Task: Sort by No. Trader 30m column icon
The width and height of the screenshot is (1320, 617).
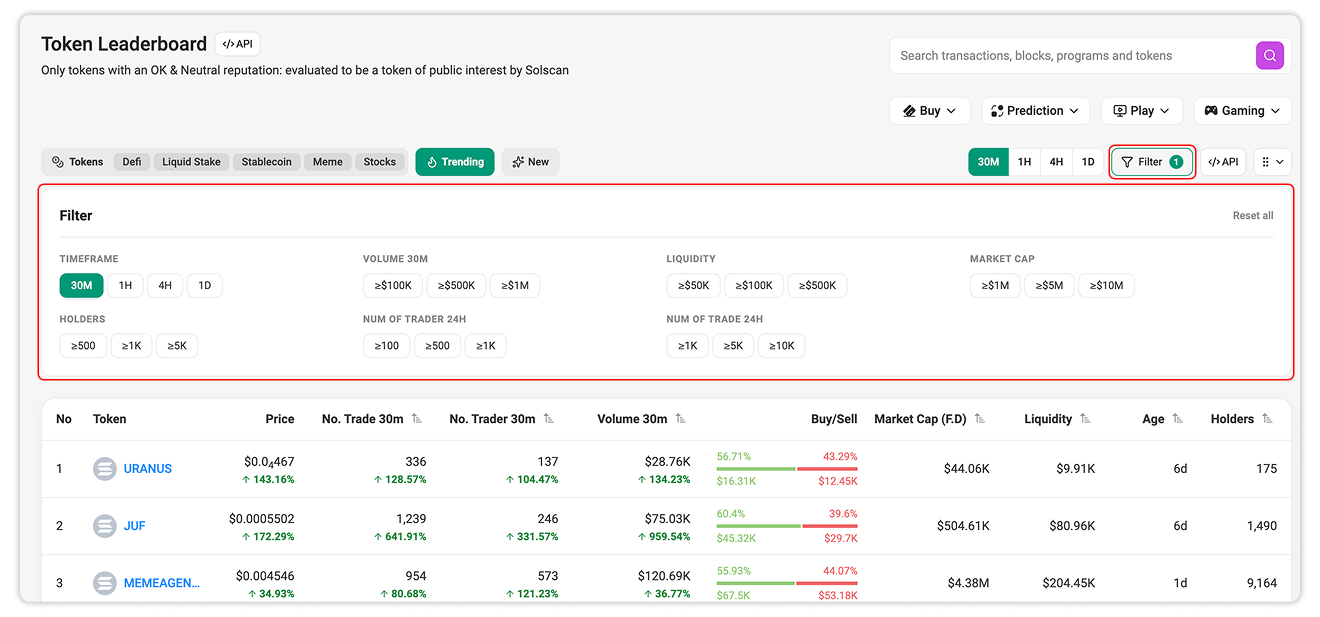Action: click(549, 419)
